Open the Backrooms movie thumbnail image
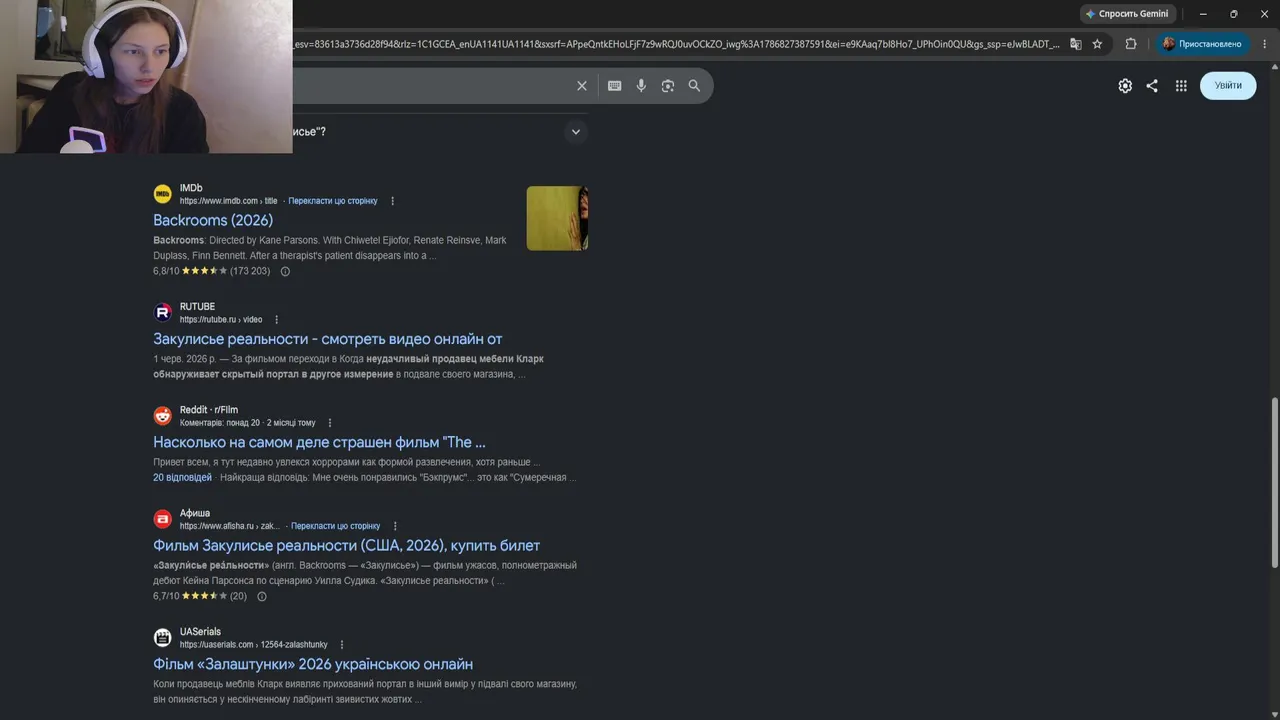The width and height of the screenshot is (1280, 720). pos(557,218)
